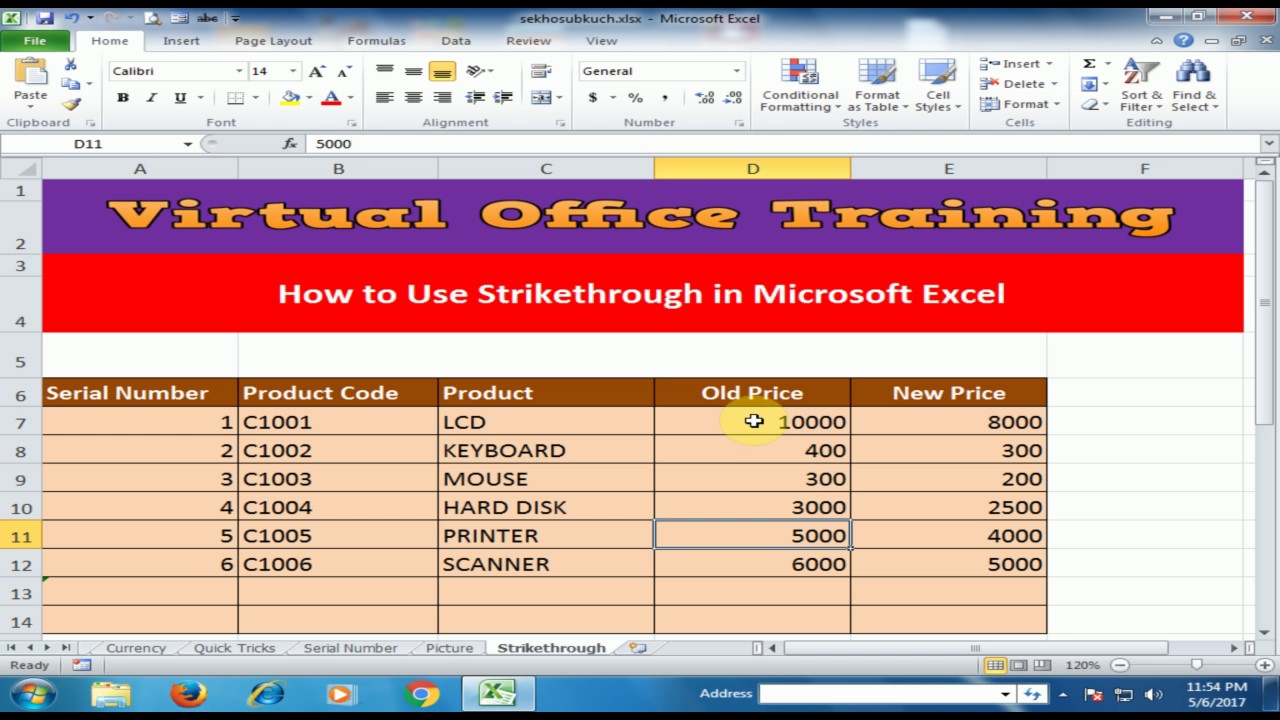Viewport: 1280px width, 720px height.
Task: Open Firefox from the Windows taskbar
Action: [x=188, y=694]
